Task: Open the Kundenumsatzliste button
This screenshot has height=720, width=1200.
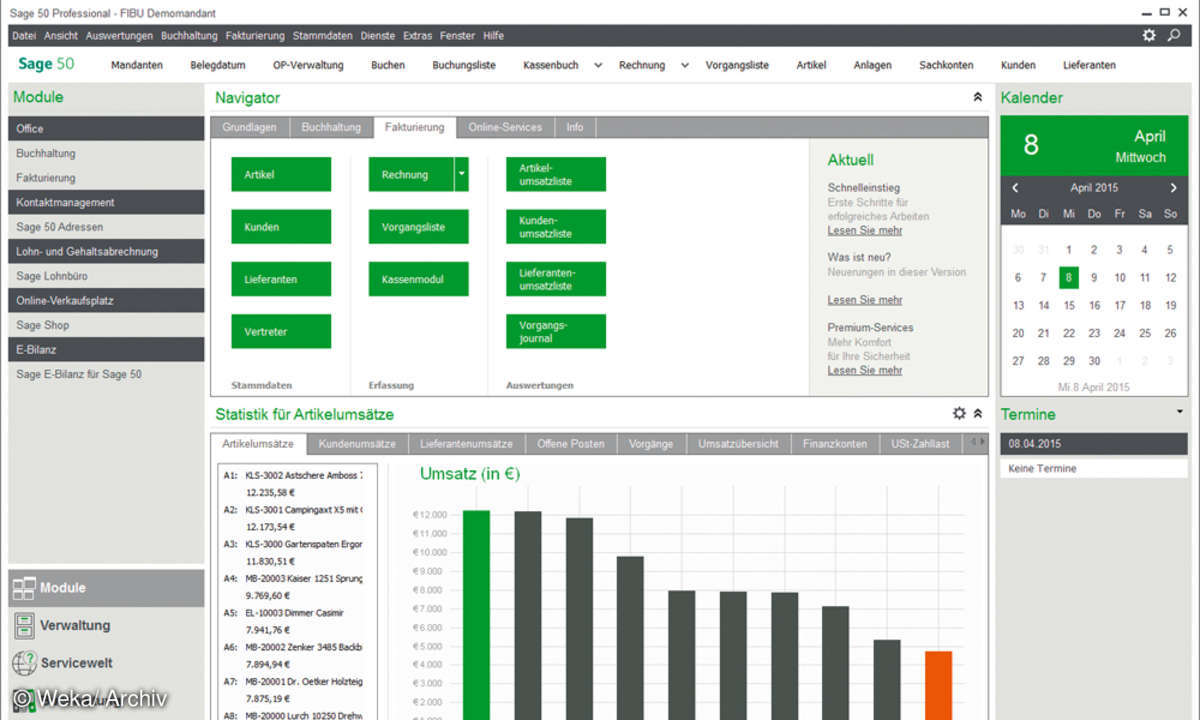Action: [x=556, y=227]
